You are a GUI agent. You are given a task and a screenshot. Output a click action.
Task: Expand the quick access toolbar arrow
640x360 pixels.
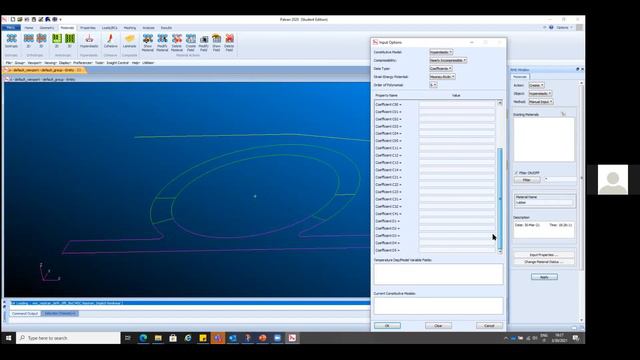[60, 19]
